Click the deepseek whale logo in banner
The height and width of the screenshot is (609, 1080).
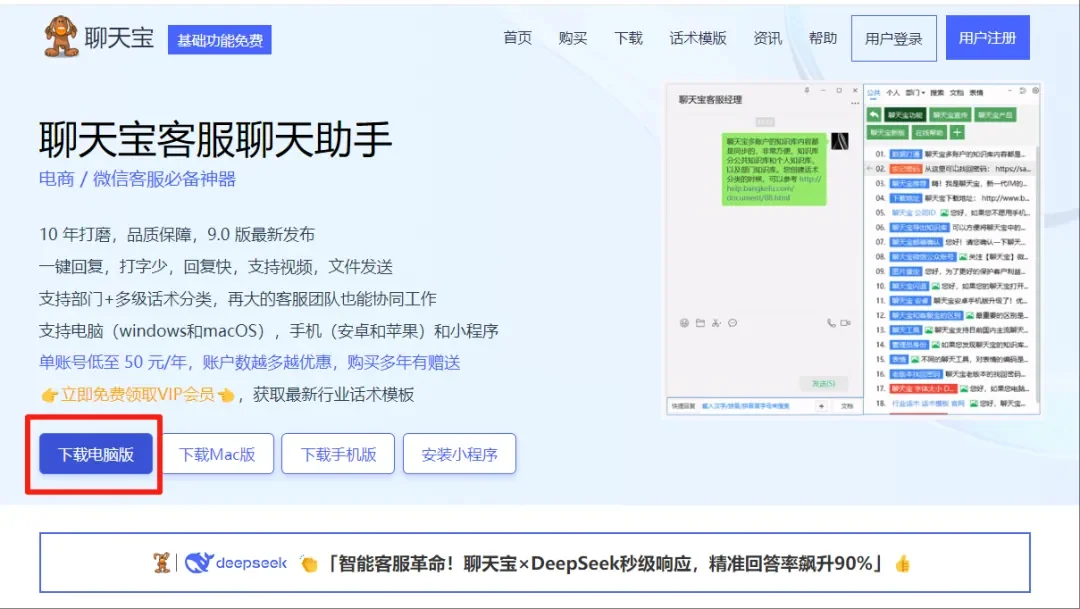[x=199, y=563]
